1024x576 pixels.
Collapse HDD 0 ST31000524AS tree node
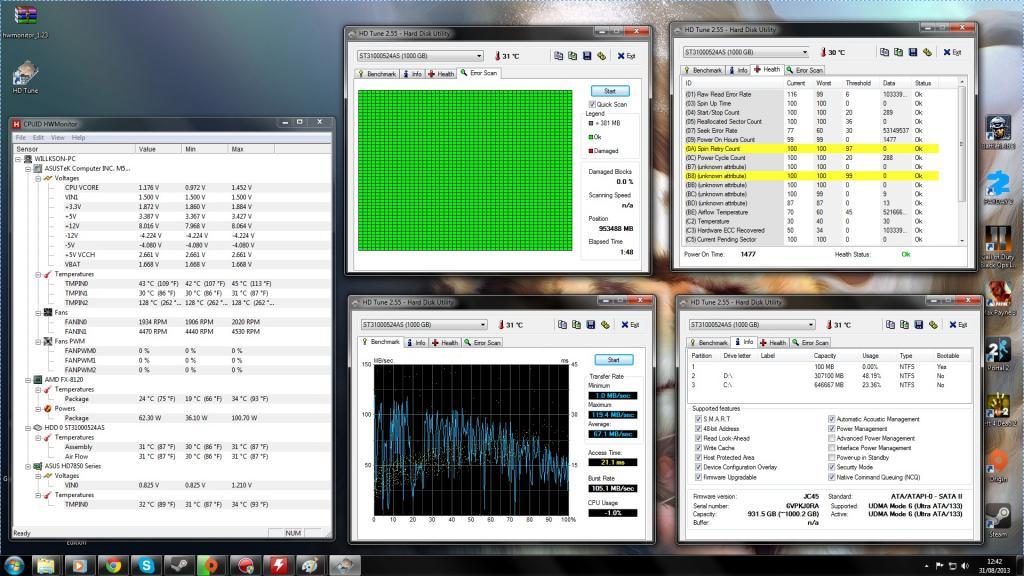coord(28,428)
